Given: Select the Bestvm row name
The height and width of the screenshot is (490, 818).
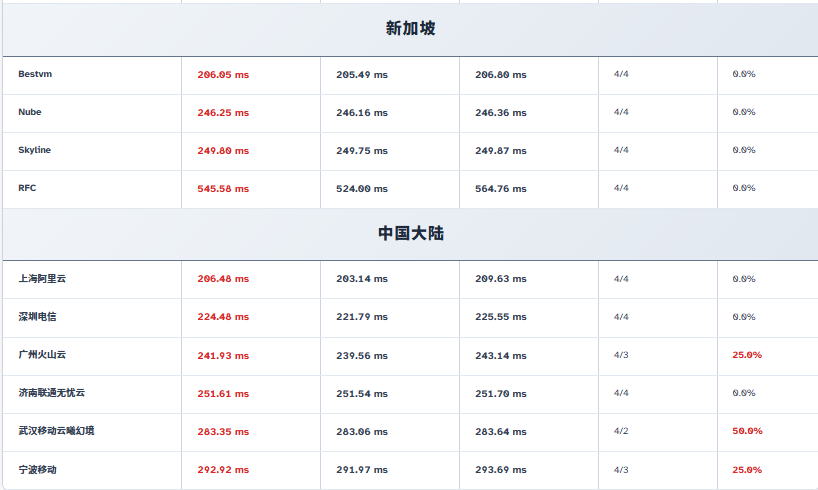Looking at the screenshot, I should [34, 74].
